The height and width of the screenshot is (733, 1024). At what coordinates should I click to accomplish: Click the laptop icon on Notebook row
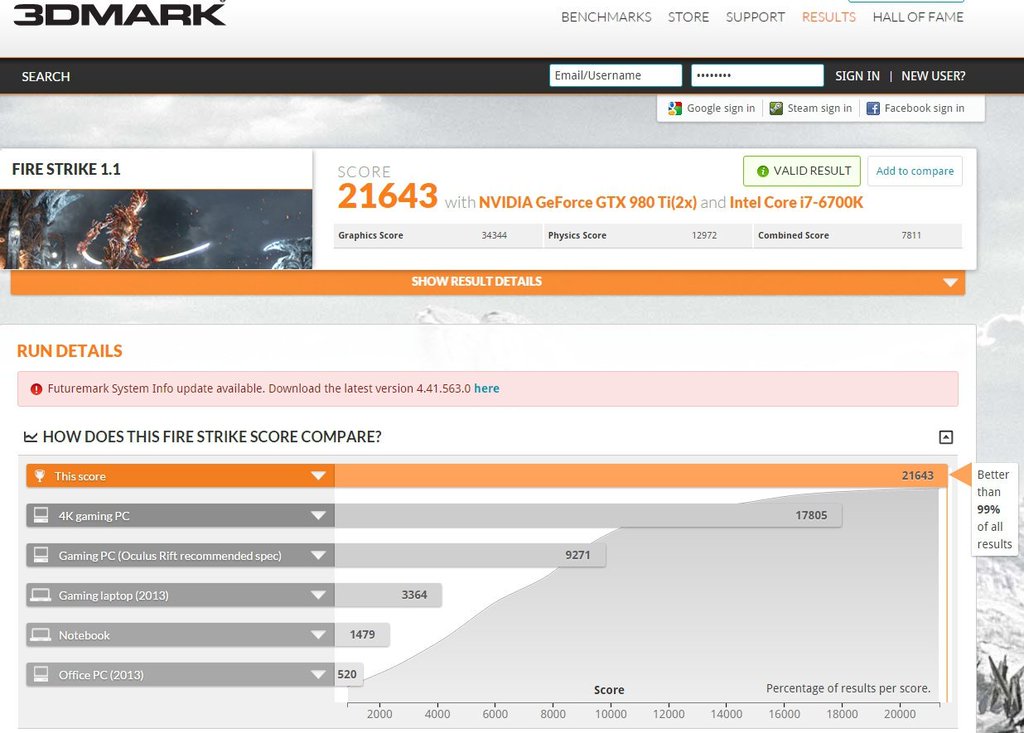(x=40, y=635)
